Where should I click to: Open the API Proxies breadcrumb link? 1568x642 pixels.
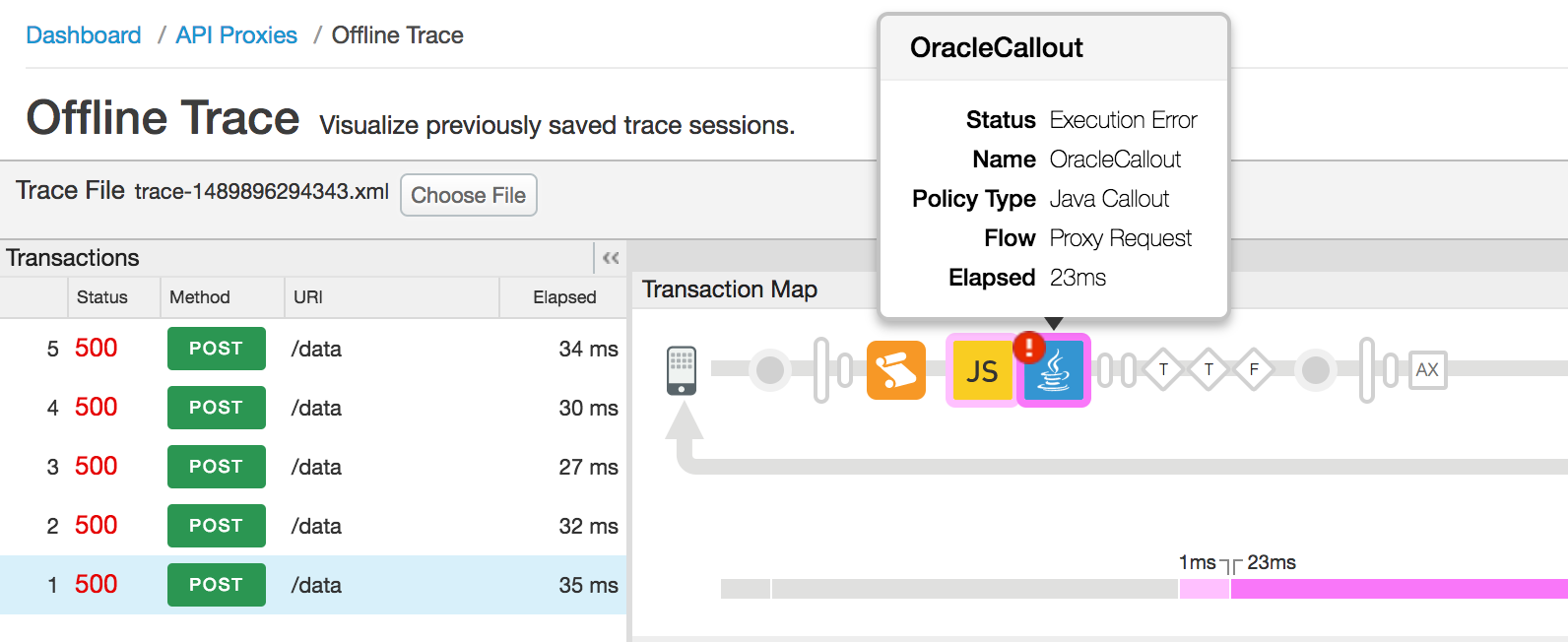[236, 35]
